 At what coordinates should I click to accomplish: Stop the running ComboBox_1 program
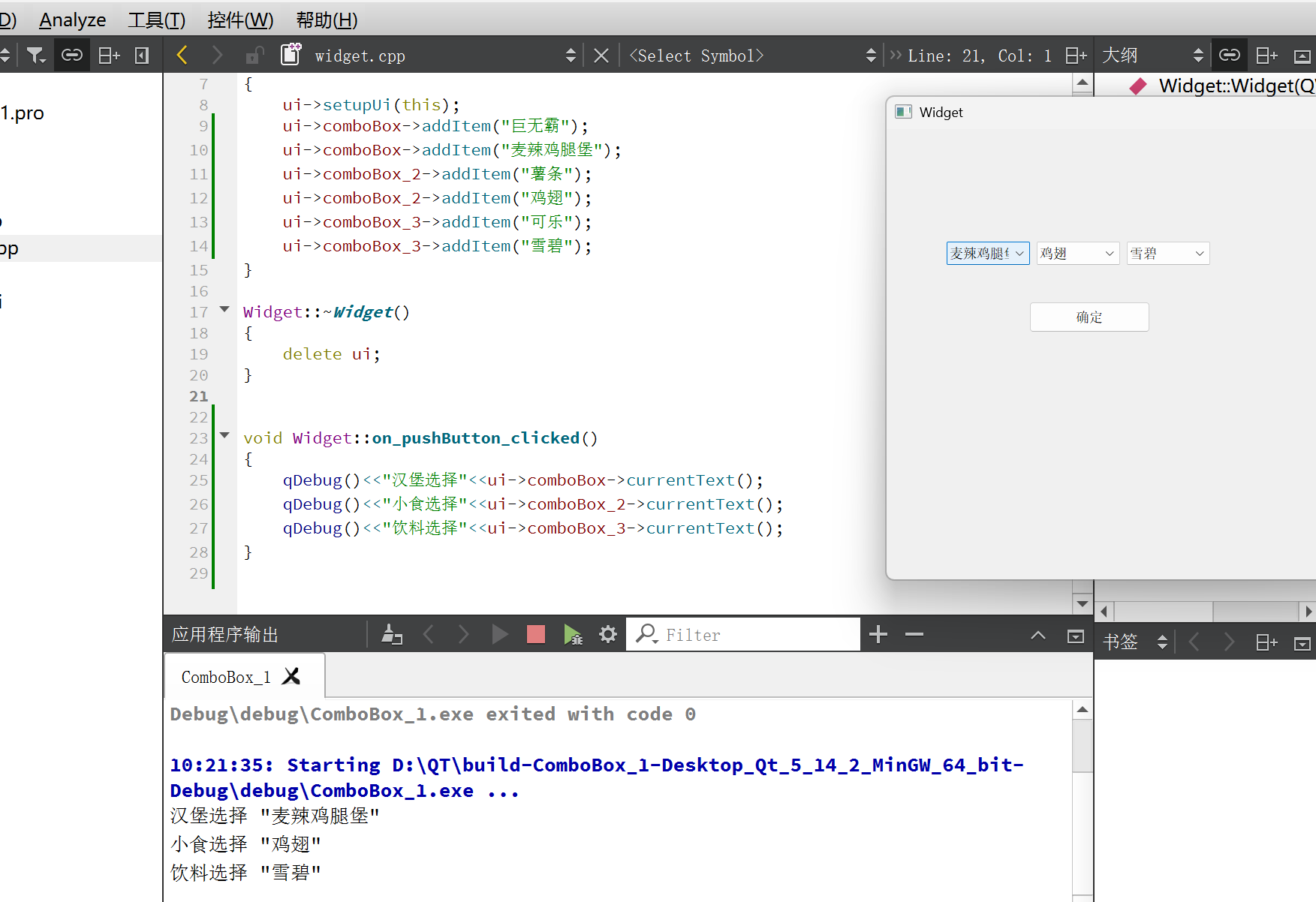pyautogui.click(x=536, y=635)
